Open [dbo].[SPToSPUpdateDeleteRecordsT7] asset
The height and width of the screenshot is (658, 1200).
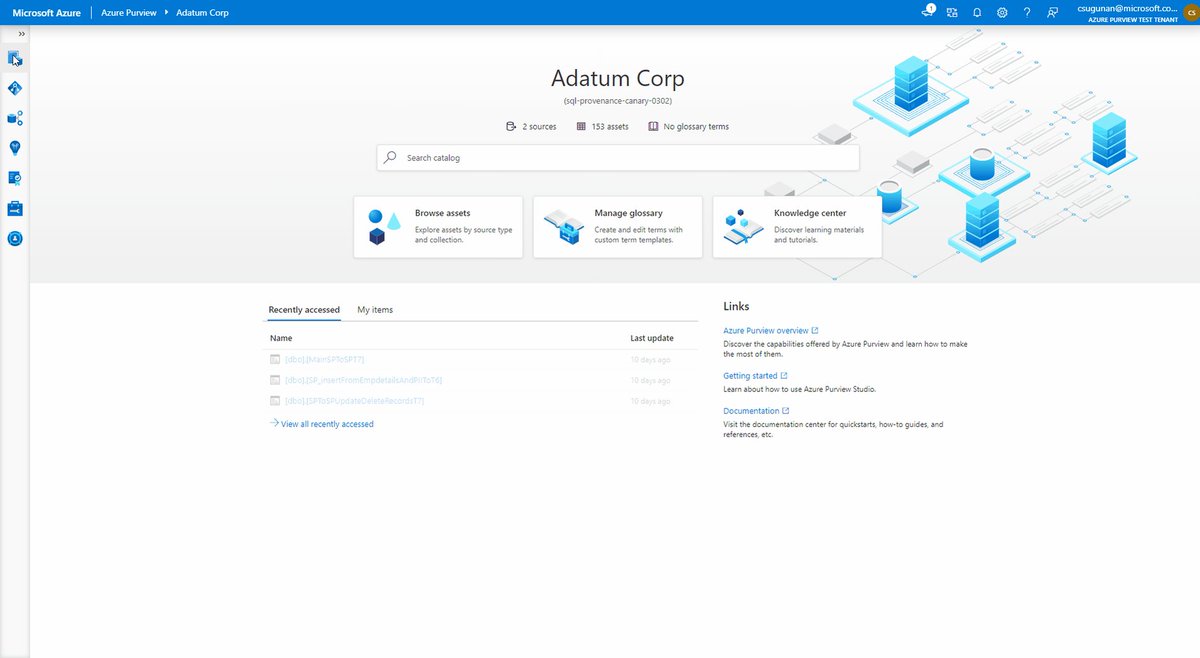pyautogui.click(x=354, y=401)
